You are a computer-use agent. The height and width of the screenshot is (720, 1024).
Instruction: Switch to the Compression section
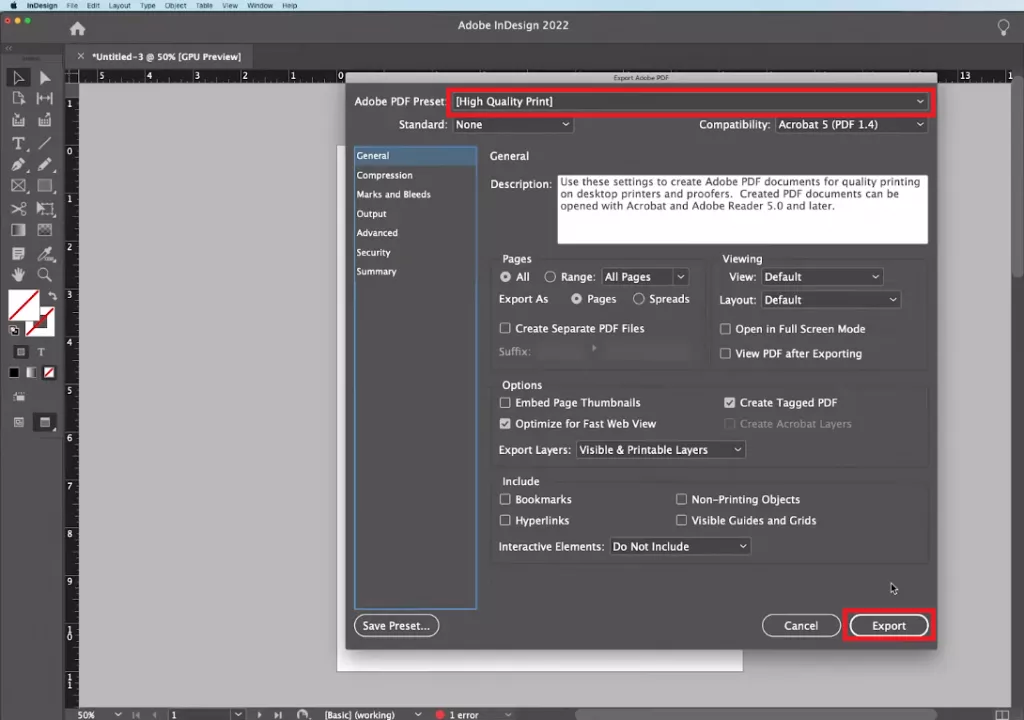tap(385, 175)
